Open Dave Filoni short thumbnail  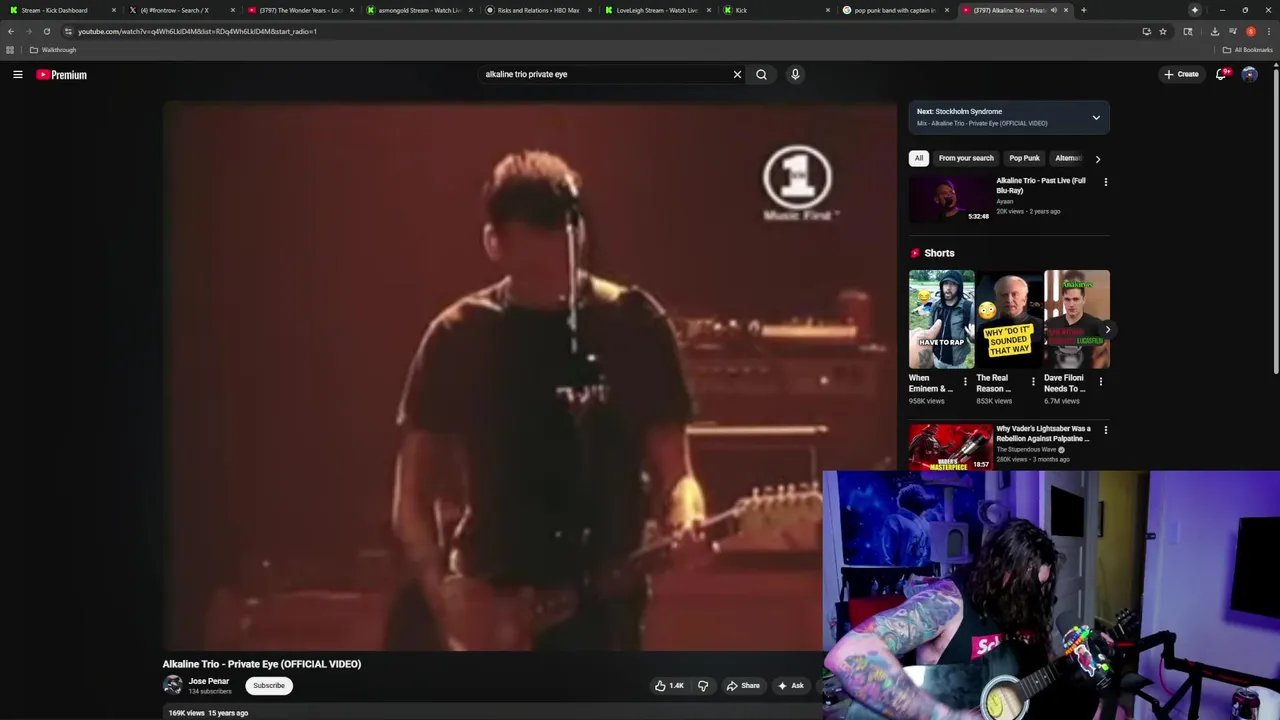click(1077, 320)
